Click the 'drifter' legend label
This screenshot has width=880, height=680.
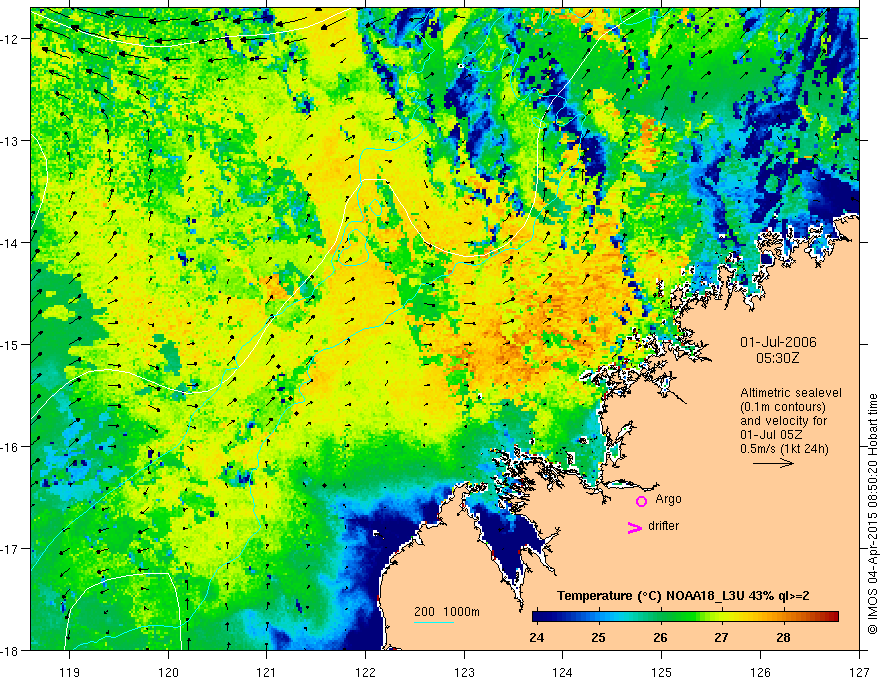[663, 526]
